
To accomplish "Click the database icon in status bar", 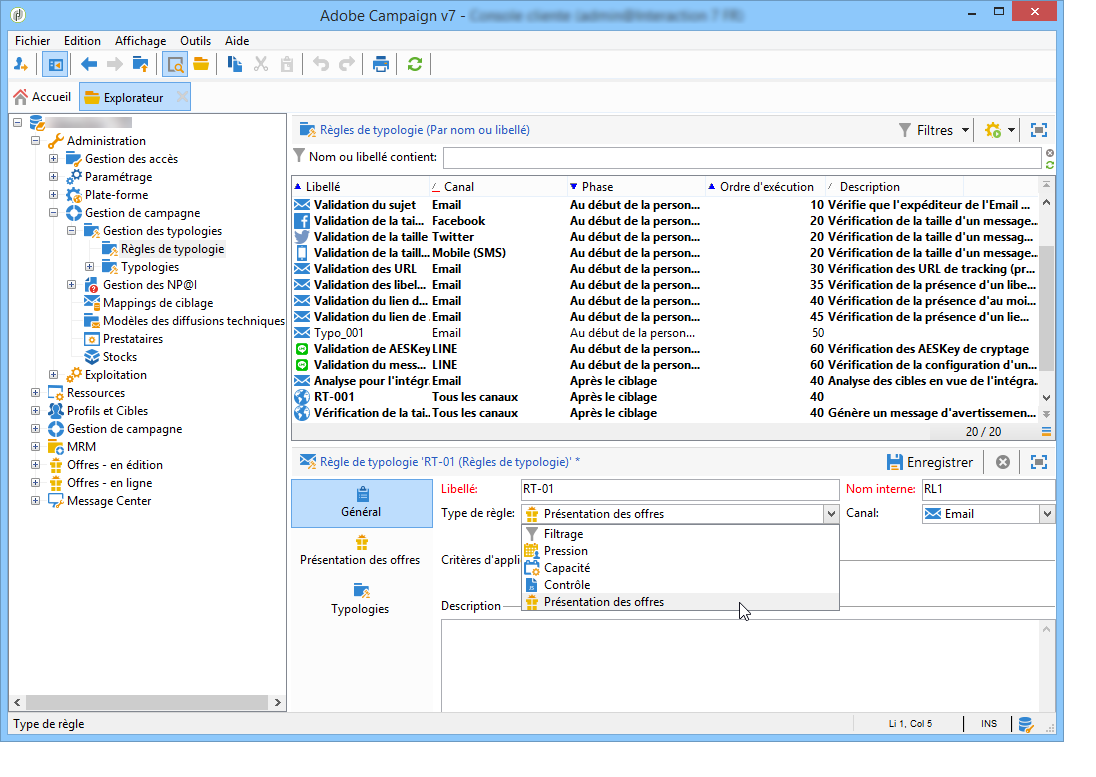I will [x=1025, y=725].
